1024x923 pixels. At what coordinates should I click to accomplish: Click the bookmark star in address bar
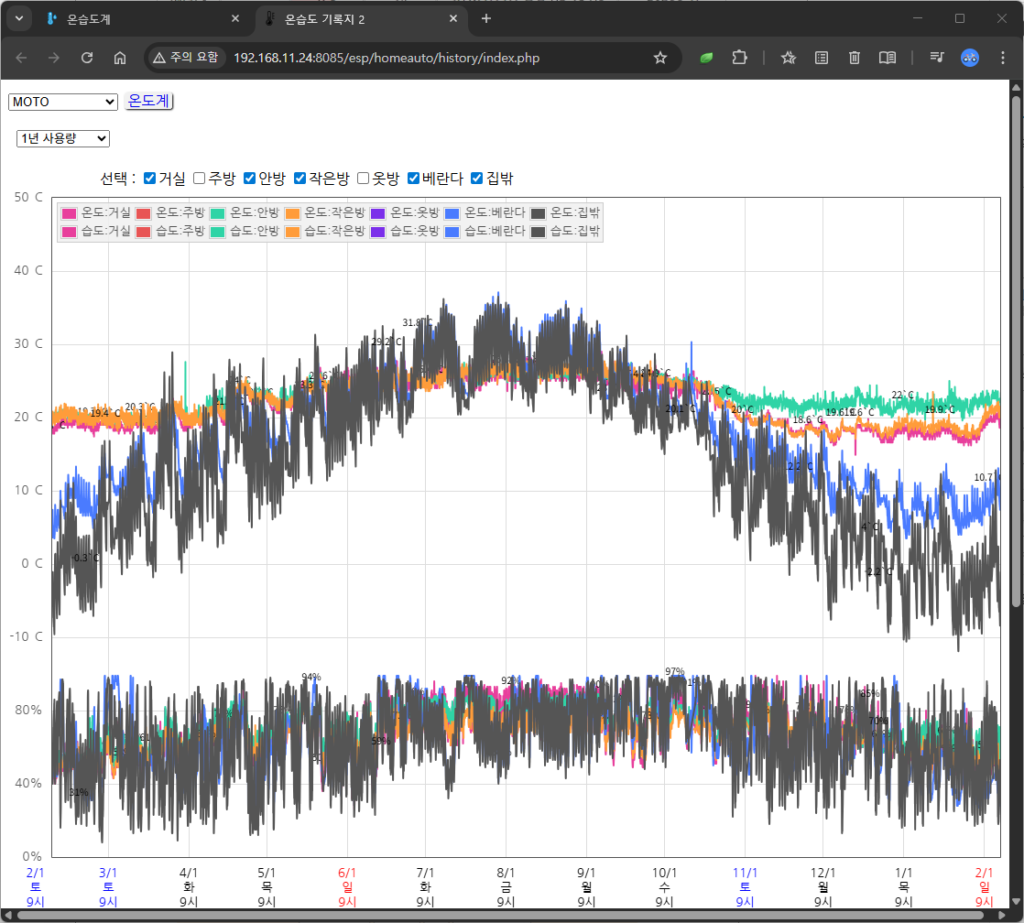660,58
